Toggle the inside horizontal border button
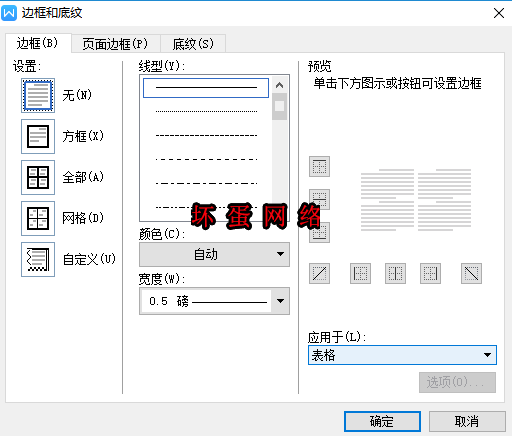 [319, 199]
